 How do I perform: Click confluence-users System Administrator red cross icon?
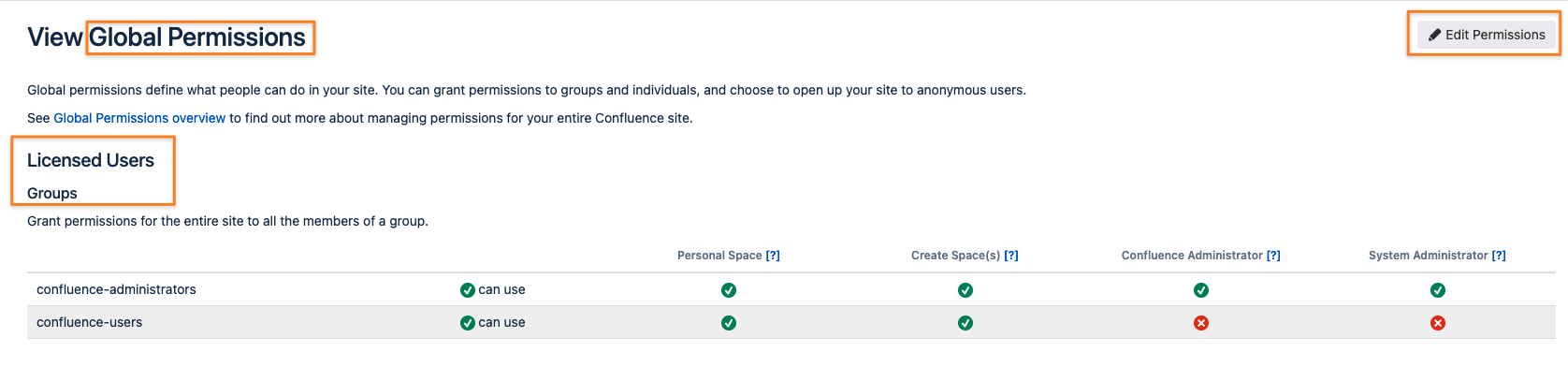coord(1438,323)
